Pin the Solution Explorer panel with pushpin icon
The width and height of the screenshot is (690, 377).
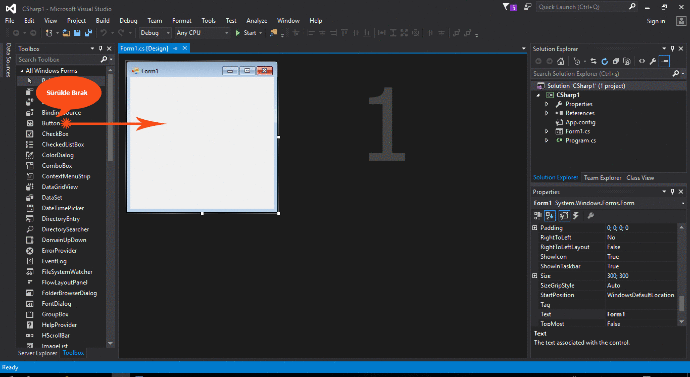(672, 48)
